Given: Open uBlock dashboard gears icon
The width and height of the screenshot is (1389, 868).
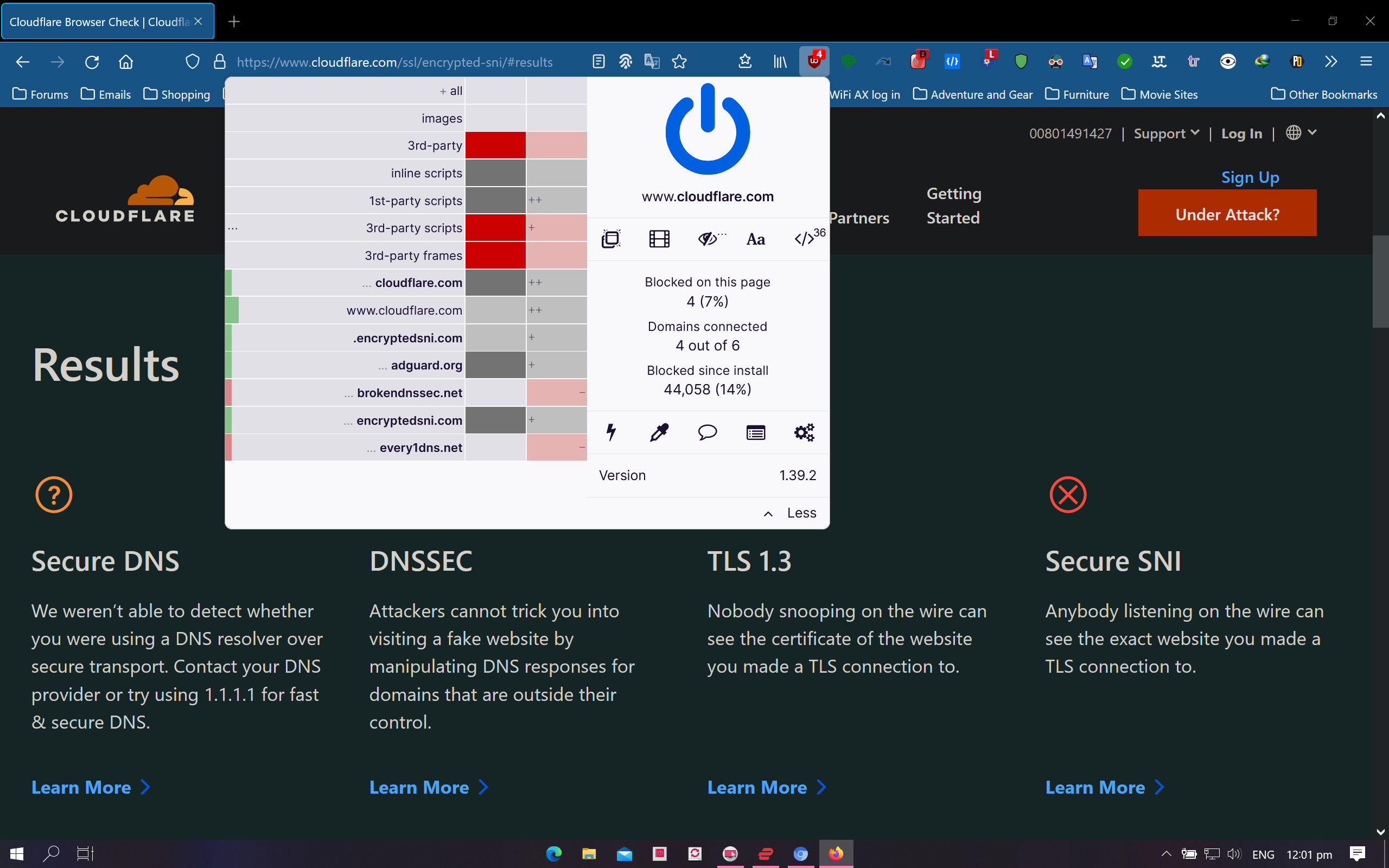Looking at the screenshot, I should [x=804, y=432].
